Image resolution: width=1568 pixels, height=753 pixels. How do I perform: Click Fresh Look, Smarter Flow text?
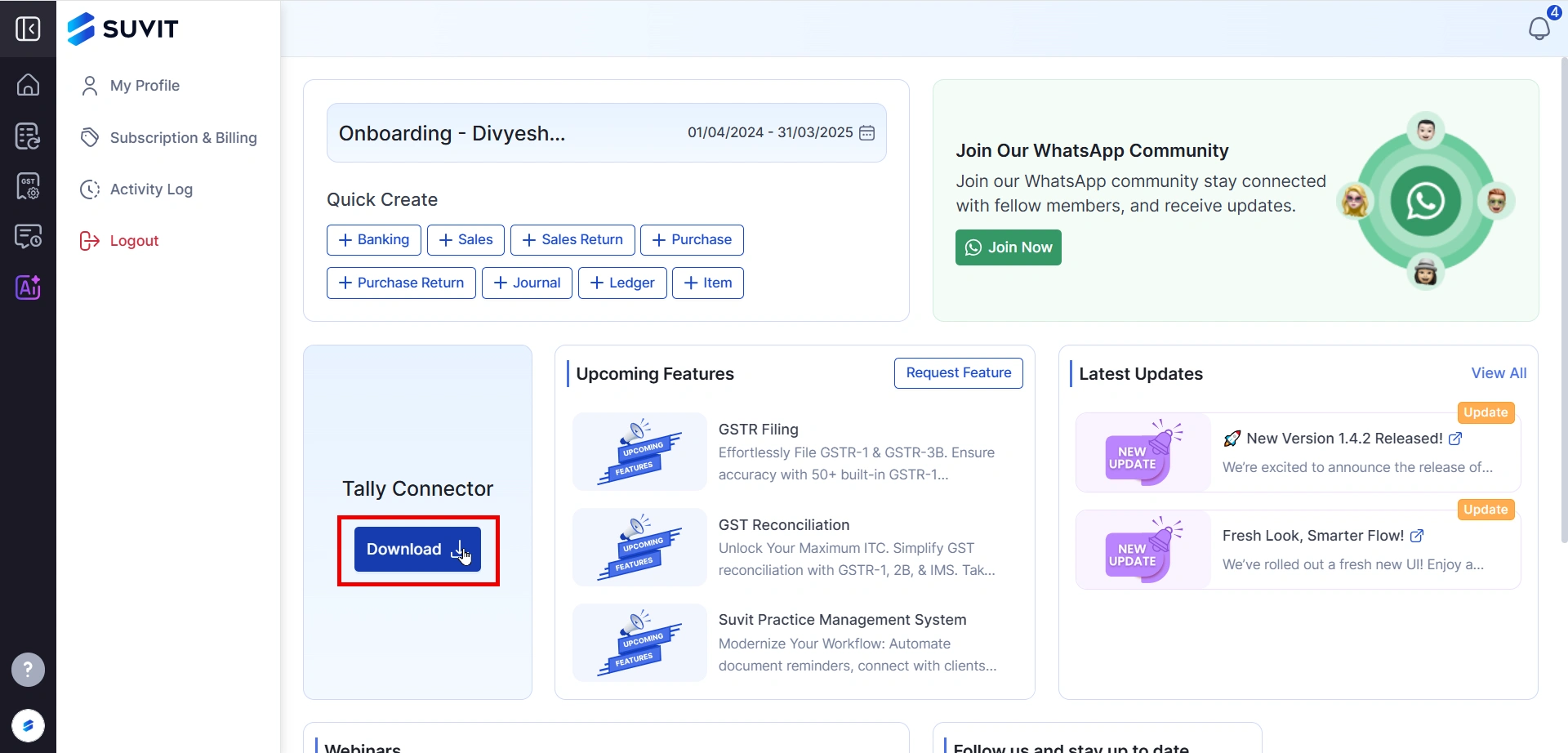(1313, 536)
